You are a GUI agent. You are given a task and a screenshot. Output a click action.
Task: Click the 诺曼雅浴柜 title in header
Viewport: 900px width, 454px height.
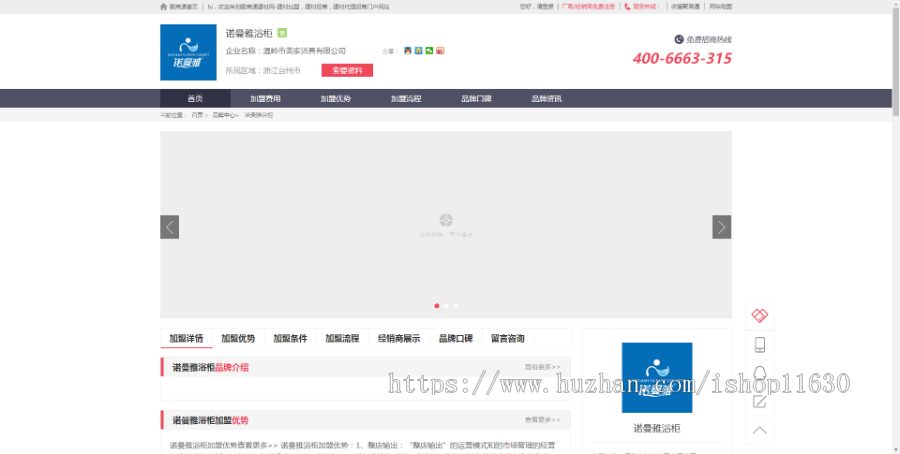coord(249,33)
